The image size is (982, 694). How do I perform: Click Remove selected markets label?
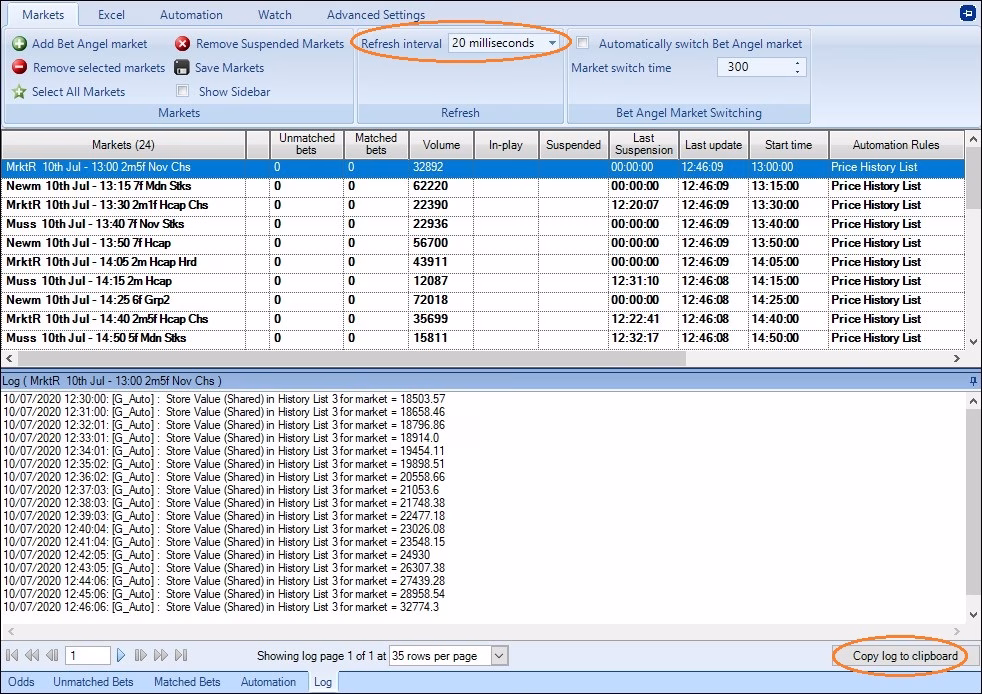pyautogui.click(x=99, y=67)
